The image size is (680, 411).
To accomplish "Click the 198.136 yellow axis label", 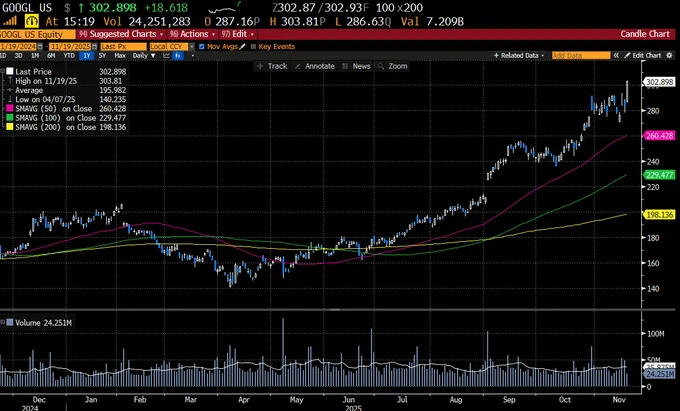I will (659, 215).
